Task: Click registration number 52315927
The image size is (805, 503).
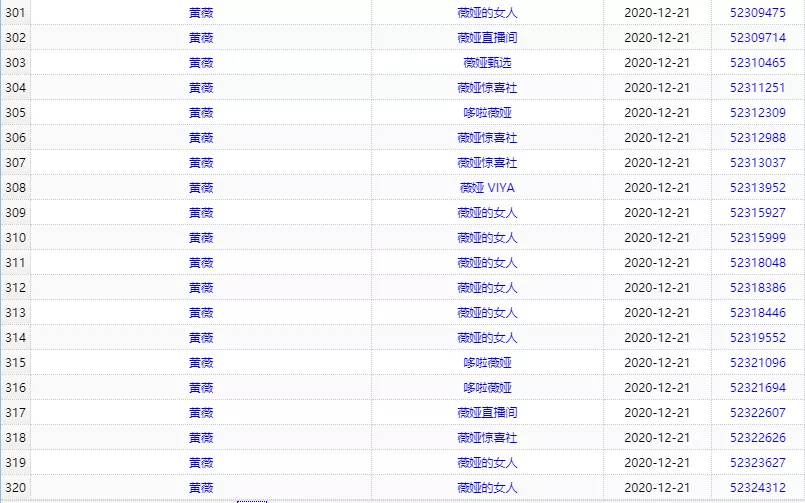Action: coord(758,212)
